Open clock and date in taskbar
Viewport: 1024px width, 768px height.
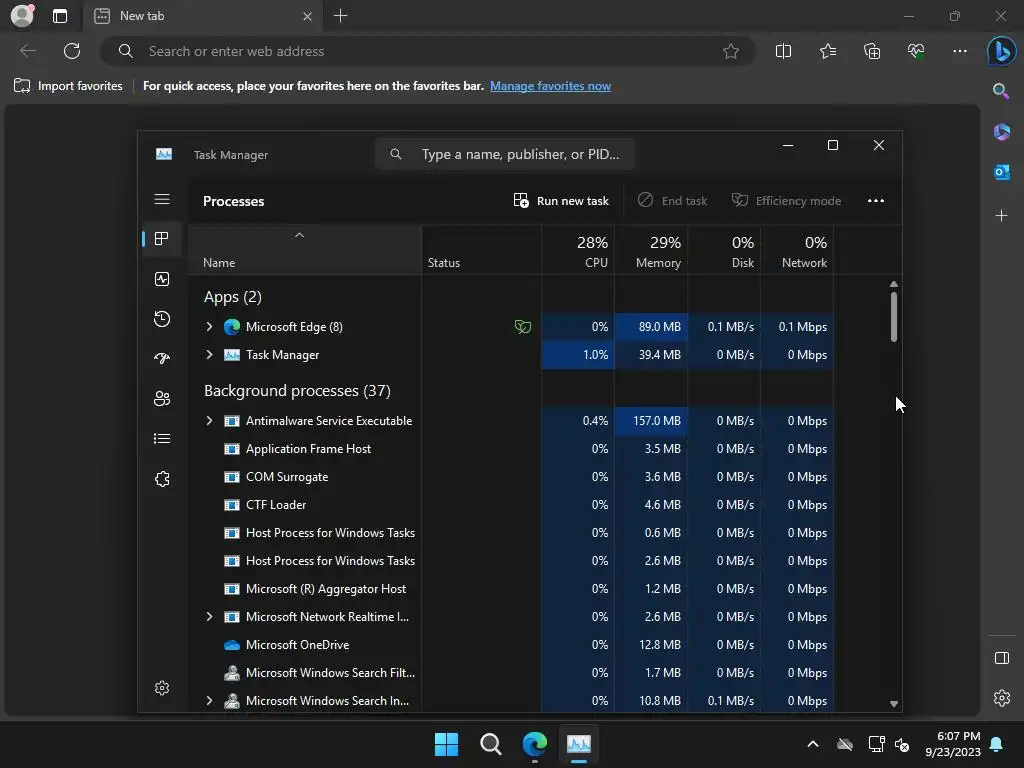952,744
